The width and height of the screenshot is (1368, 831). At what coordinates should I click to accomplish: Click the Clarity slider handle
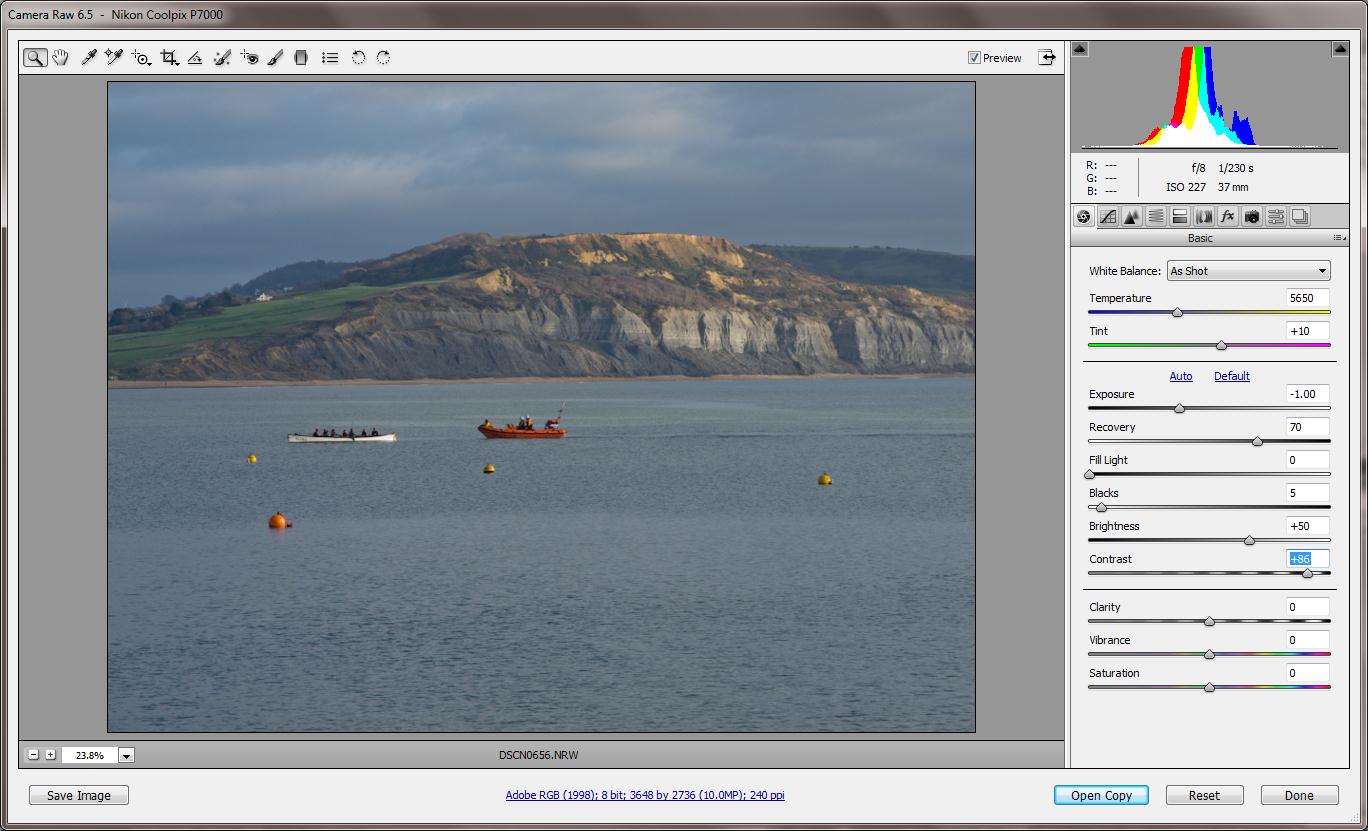point(1209,622)
